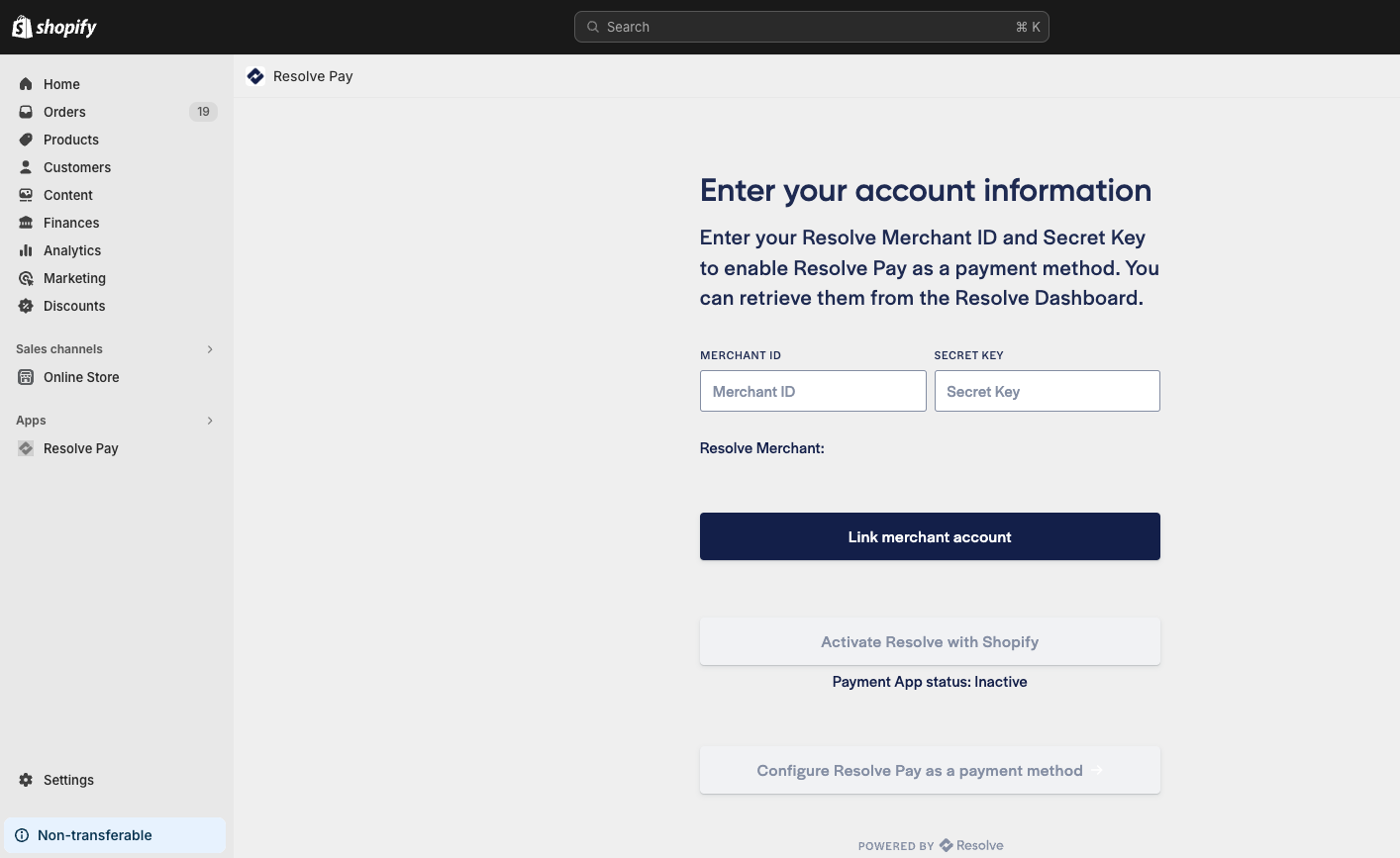Open Finances in the sidebar
This screenshot has width=1400, height=858.
[x=117, y=223]
